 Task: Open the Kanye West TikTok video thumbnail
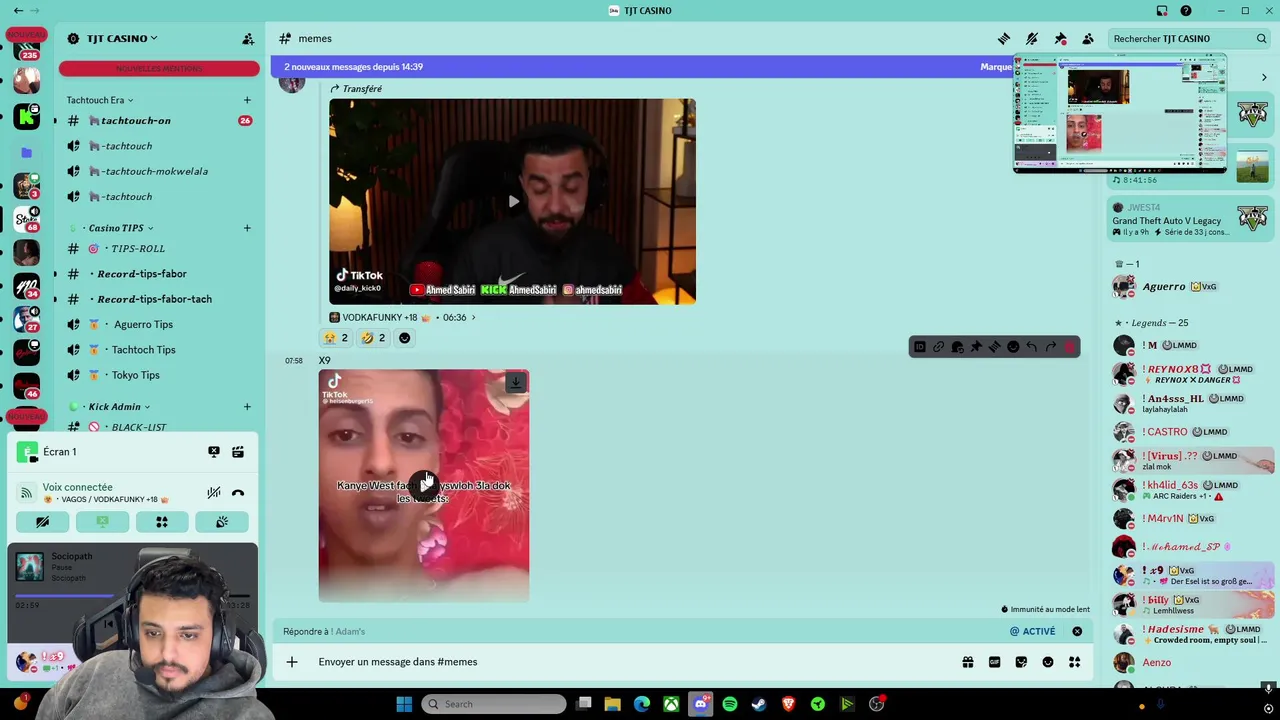(x=424, y=486)
